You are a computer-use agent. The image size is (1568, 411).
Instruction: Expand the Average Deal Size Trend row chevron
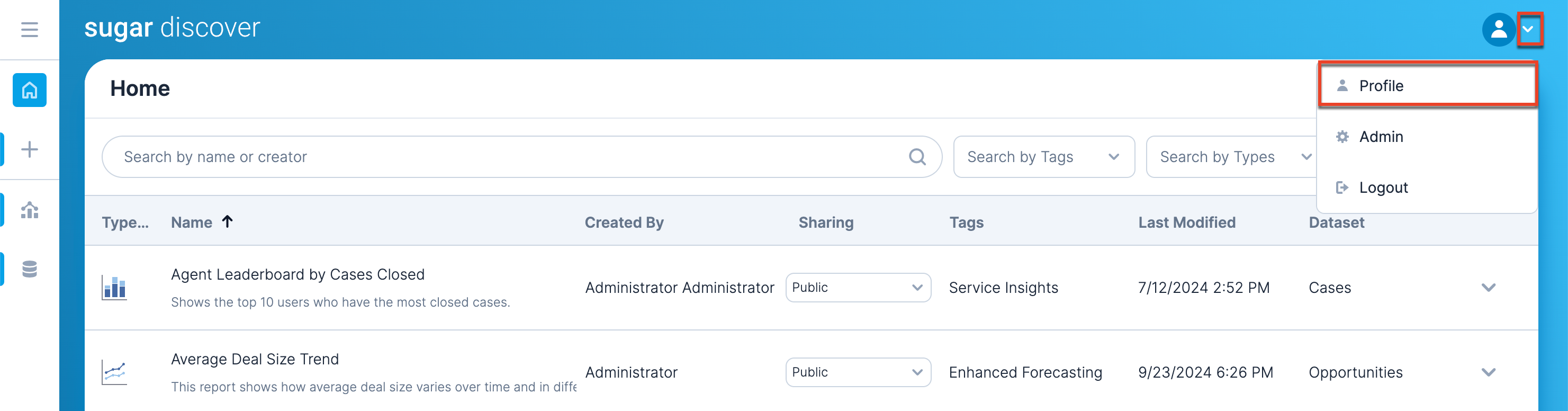(x=1488, y=372)
